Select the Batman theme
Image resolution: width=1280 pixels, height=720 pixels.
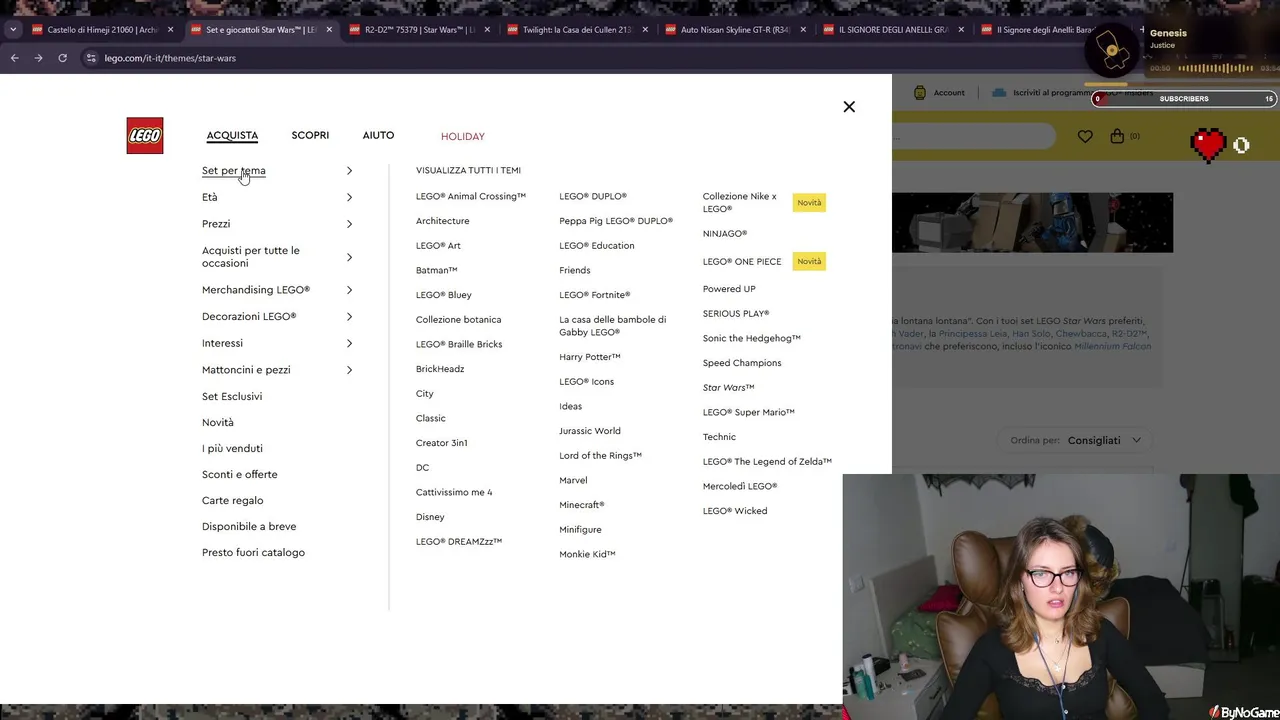coord(436,270)
